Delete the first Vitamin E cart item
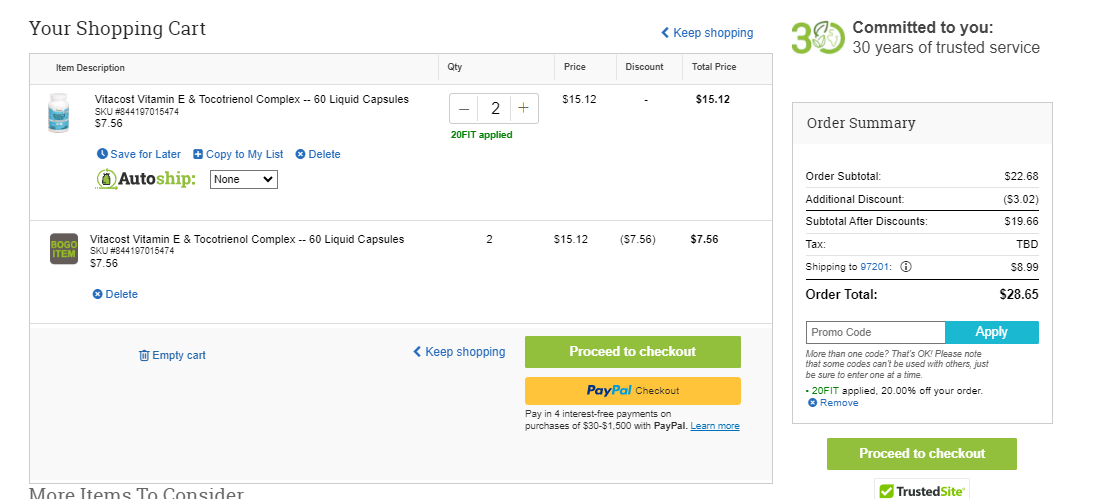 coord(318,154)
